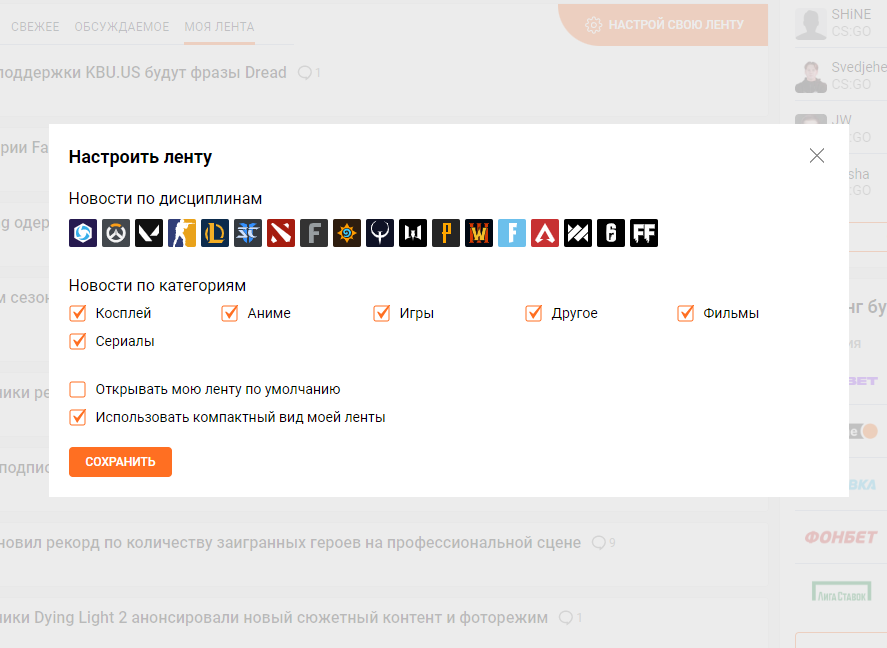Screen dimensions: 887x648
Task: Choose the Valorant discipline icon
Action: tap(149, 233)
